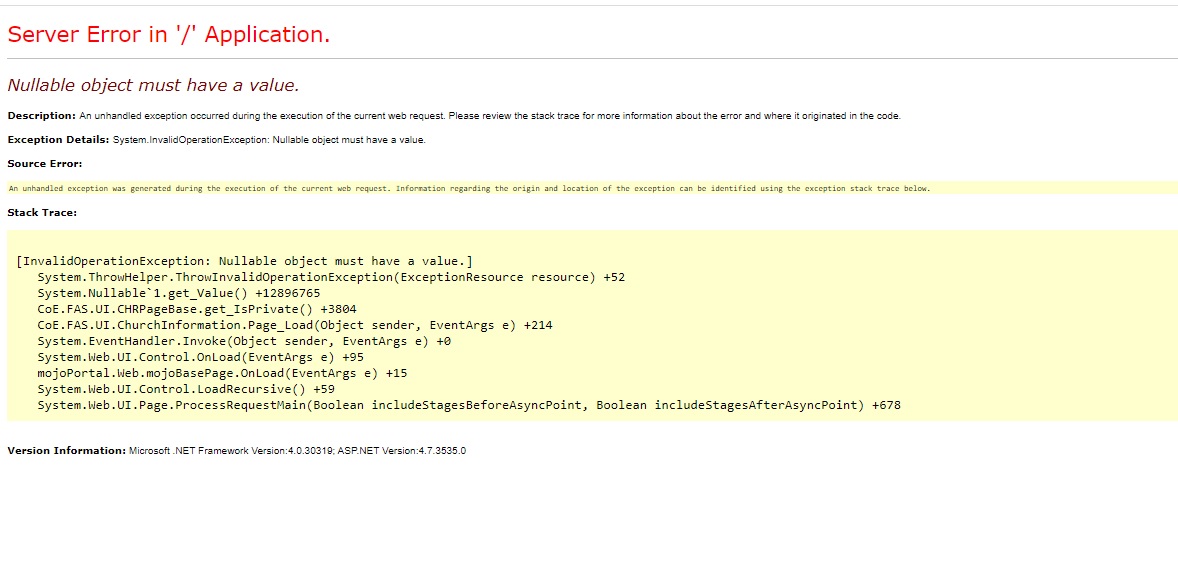Click the 'CoE.FAS.UI.ChurchInformation.Page_Load' stack line
The height and width of the screenshot is (561, 1178).
tap(294, 325)
